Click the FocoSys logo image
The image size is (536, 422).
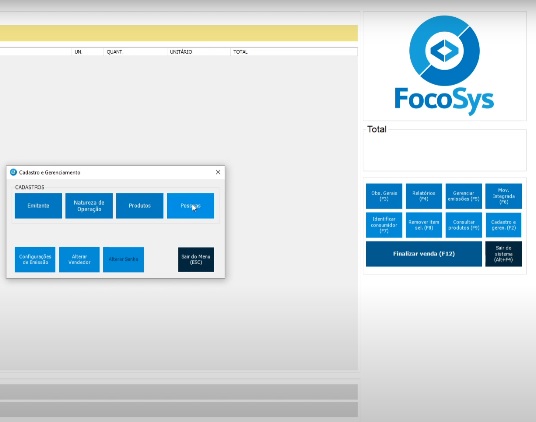tap(444, 66)
